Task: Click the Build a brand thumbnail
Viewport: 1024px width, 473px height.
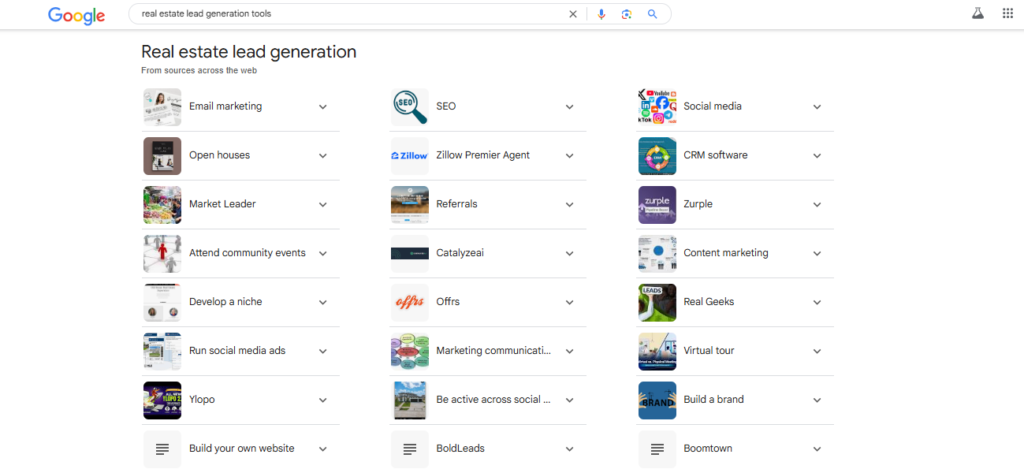Action: click(x=657, y=400)
